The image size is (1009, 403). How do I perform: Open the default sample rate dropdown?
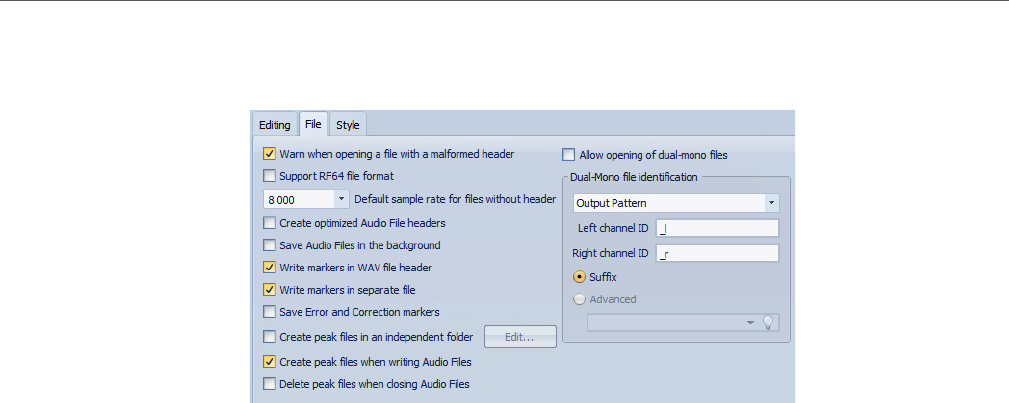click(x=341, y=199)
